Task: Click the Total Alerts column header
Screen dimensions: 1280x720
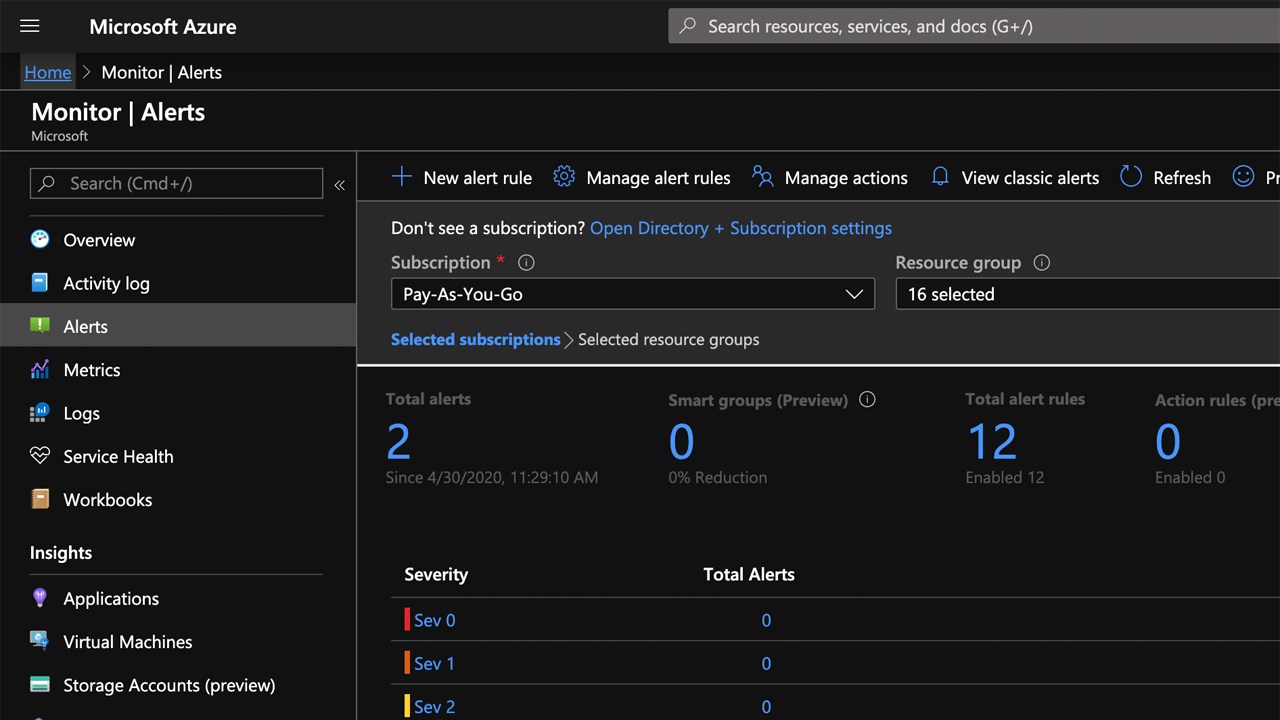Action: pyautogui.click(x=749, y=574)
